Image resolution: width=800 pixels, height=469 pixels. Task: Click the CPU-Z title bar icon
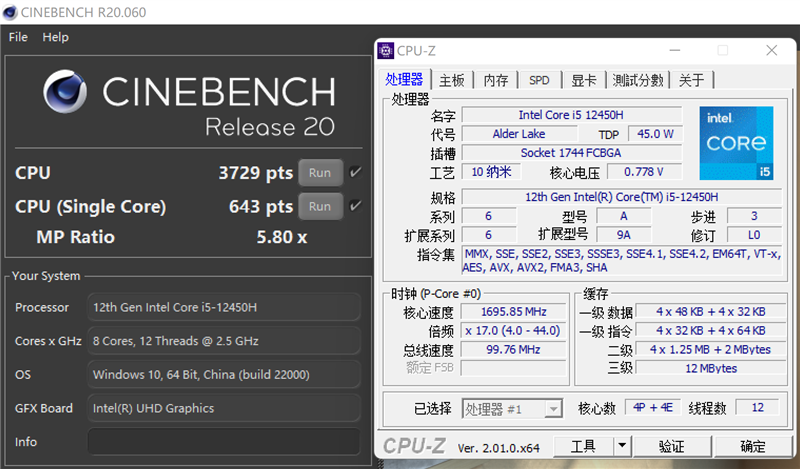[x=385, y=50]
